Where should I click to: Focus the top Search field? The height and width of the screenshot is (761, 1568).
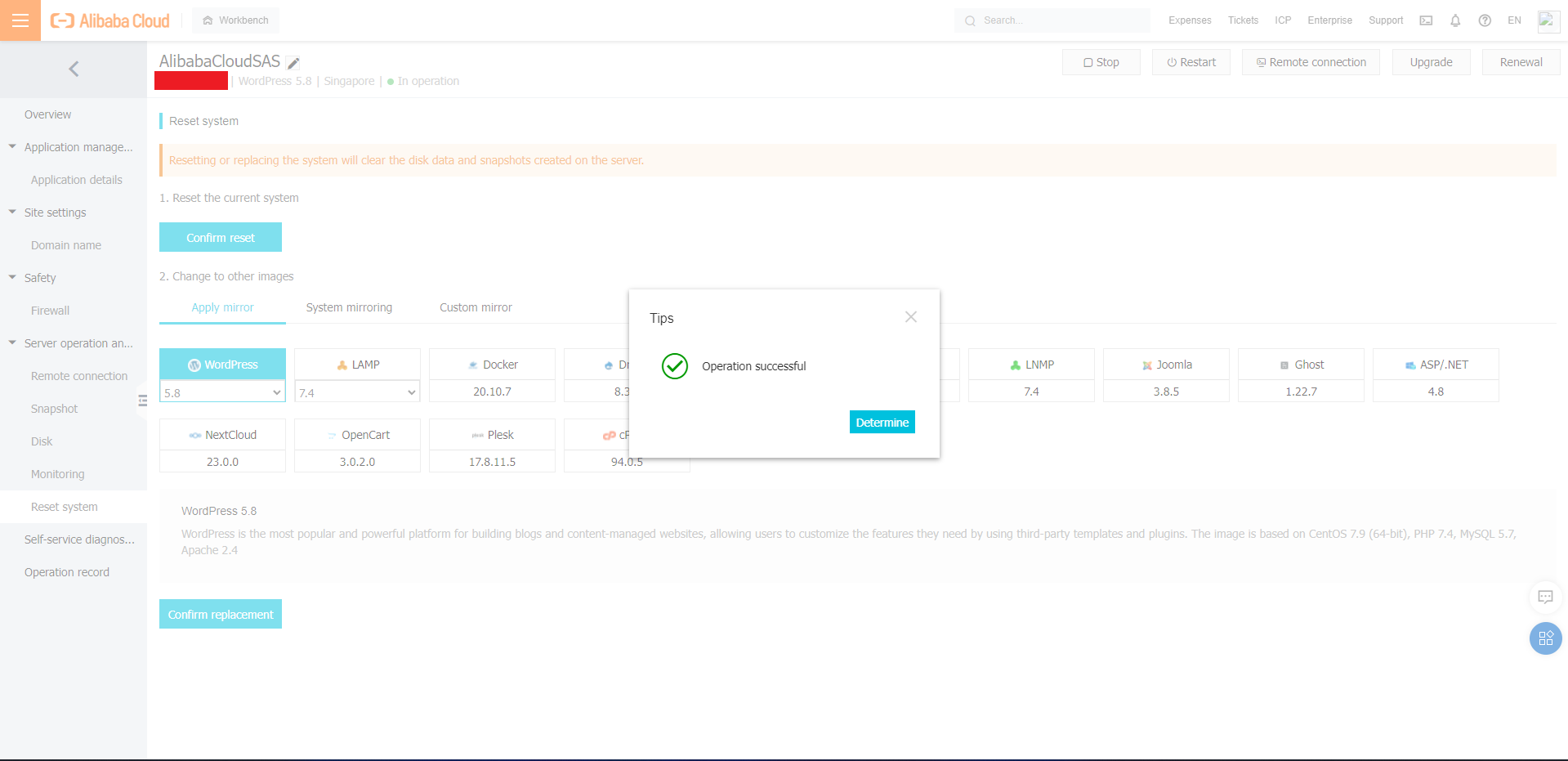point(1052,20)
